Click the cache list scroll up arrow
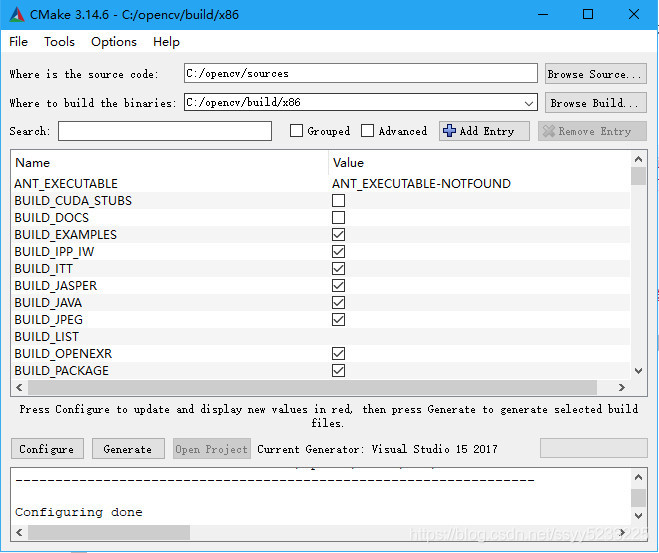This screenshot has width=659, height=553. point(638,159)
